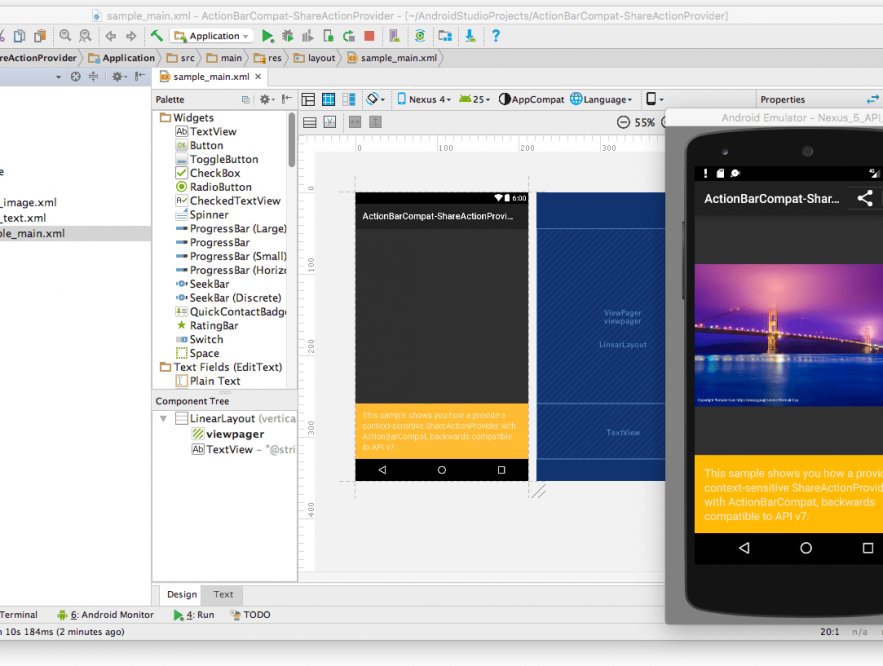Click the res breadcrumb
This screenshot has width=883, height=666.
coord(267,58)
